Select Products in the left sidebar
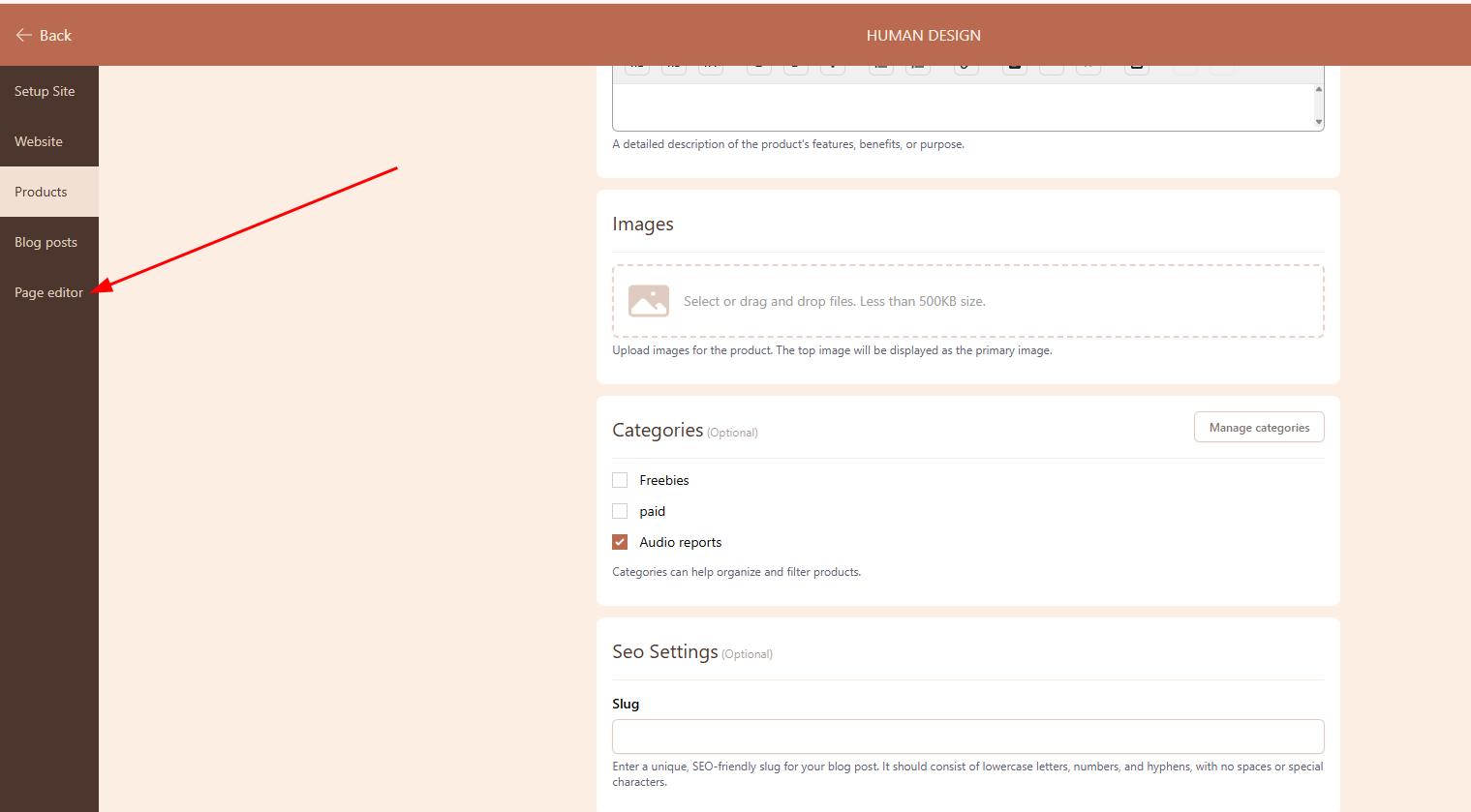Screen dimensions: 1471x812 (x=41, y=192)
